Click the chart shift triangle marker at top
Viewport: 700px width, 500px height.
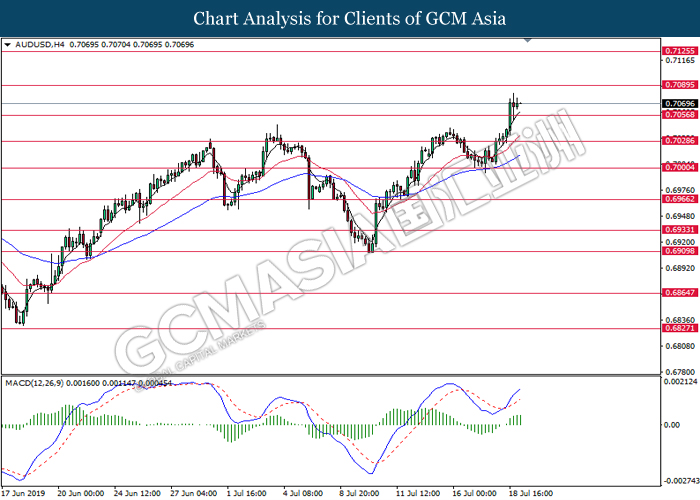(528, 41)
